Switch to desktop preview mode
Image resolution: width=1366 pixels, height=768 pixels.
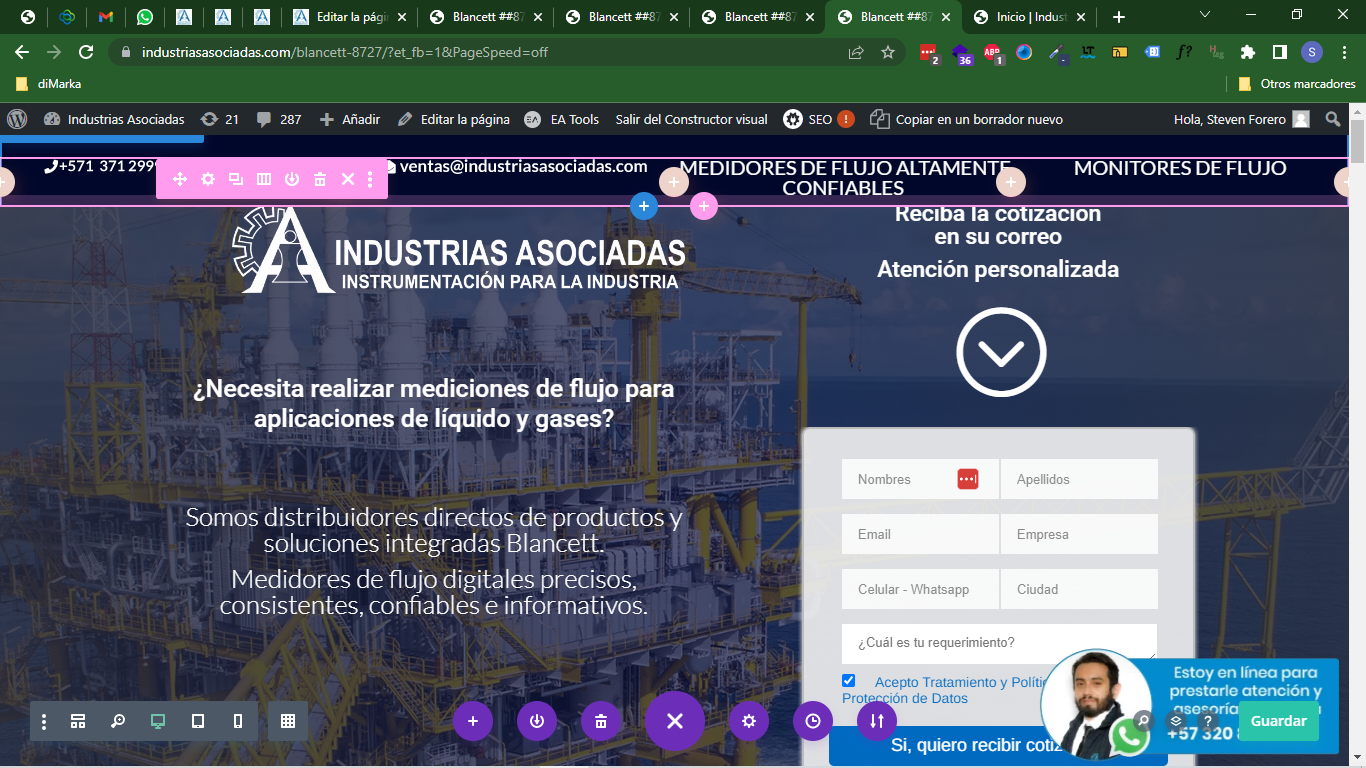[158, 721]
